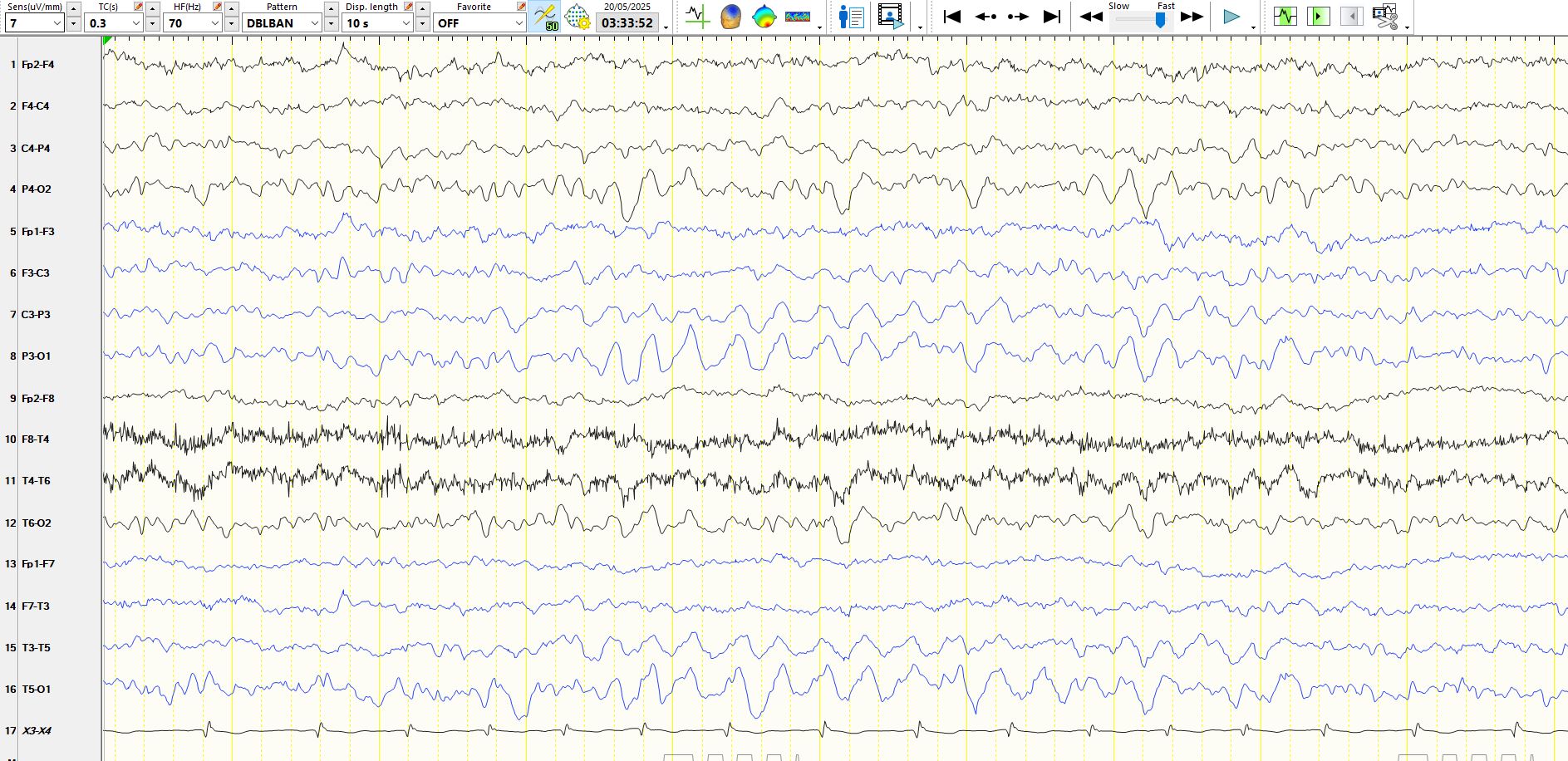Screen dimensions: 1568x761
Task: Select the Fp2-F4 channel label
Action: coord(38,65)
